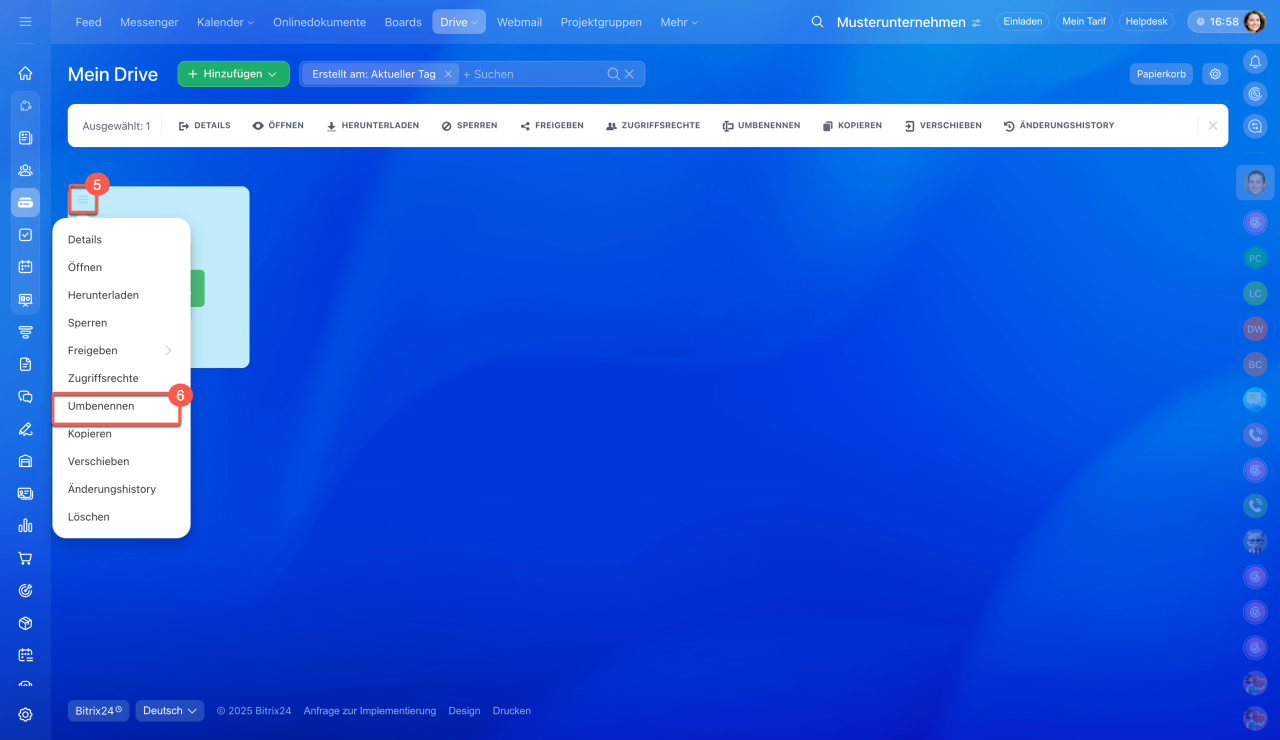Open the sliders icon beside Musterunternehmen

tap(976, 23)
